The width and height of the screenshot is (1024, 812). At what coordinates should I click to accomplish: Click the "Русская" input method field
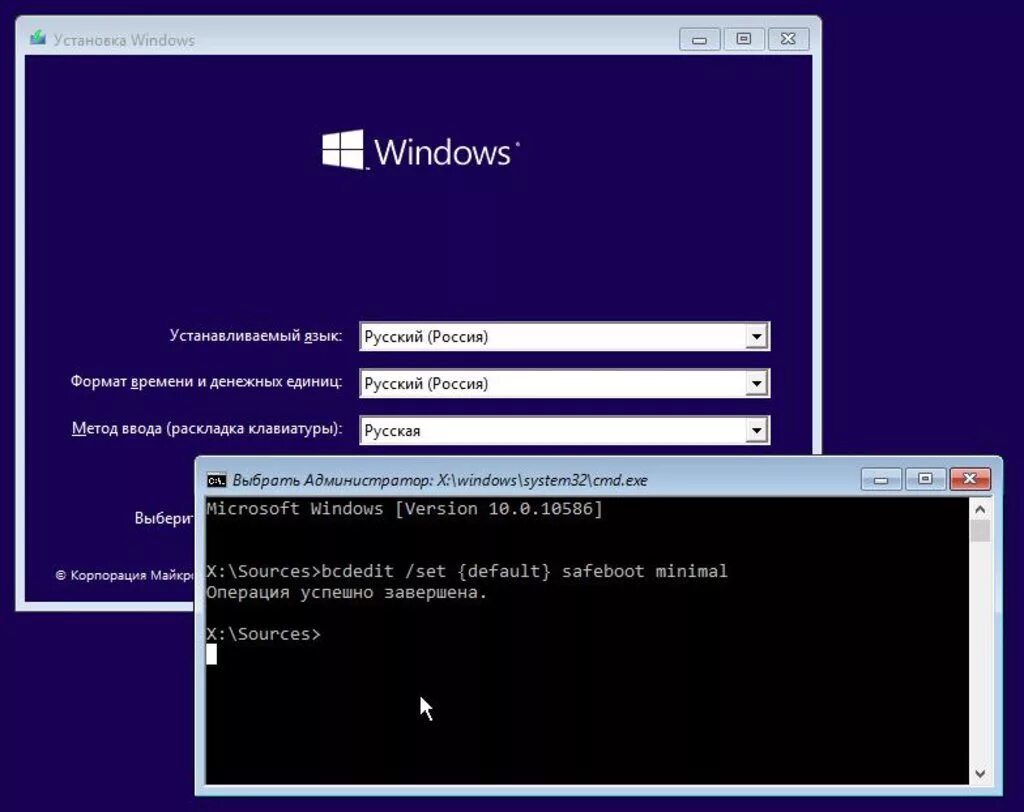click(x=564, y=430)
